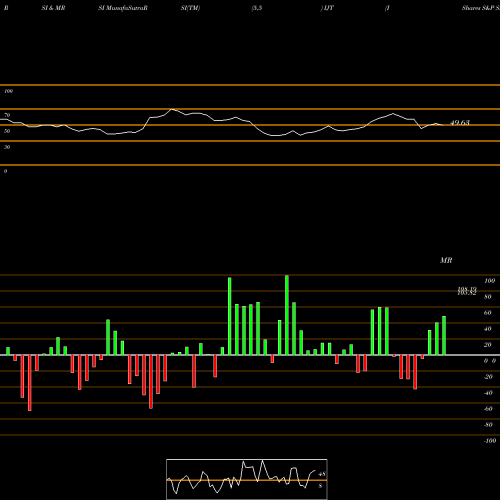Click the MR axis label 60
This screenshot has width=500, height=500.
(x=488, y=313)
